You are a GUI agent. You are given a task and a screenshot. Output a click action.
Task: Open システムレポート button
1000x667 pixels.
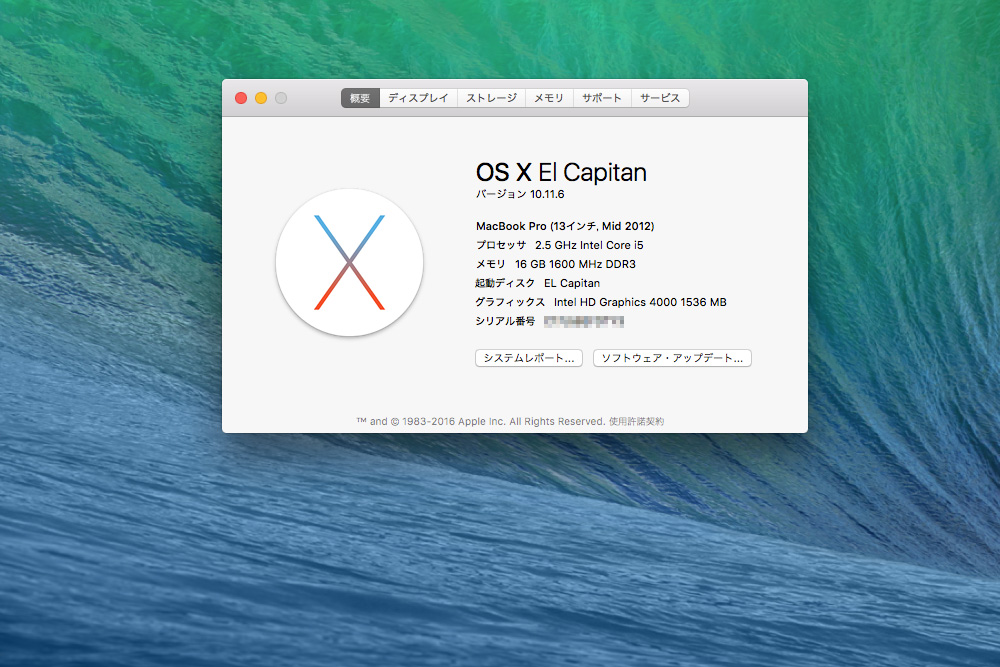click(x=529, y=358)
